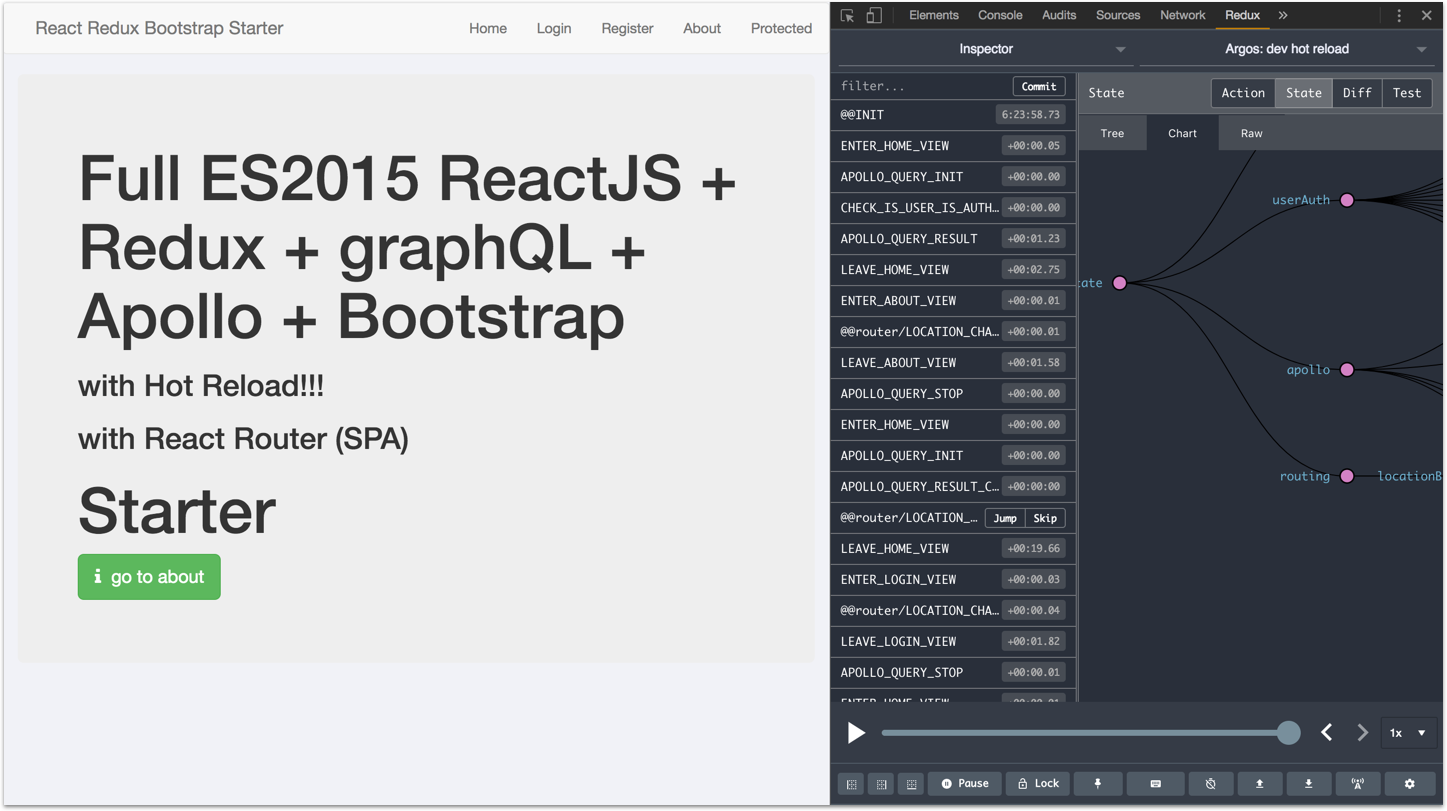The image size is (1447, 811).
Task: Click the action timeline slider handle
Action: pyautogui.click(x=1288, y=733)
